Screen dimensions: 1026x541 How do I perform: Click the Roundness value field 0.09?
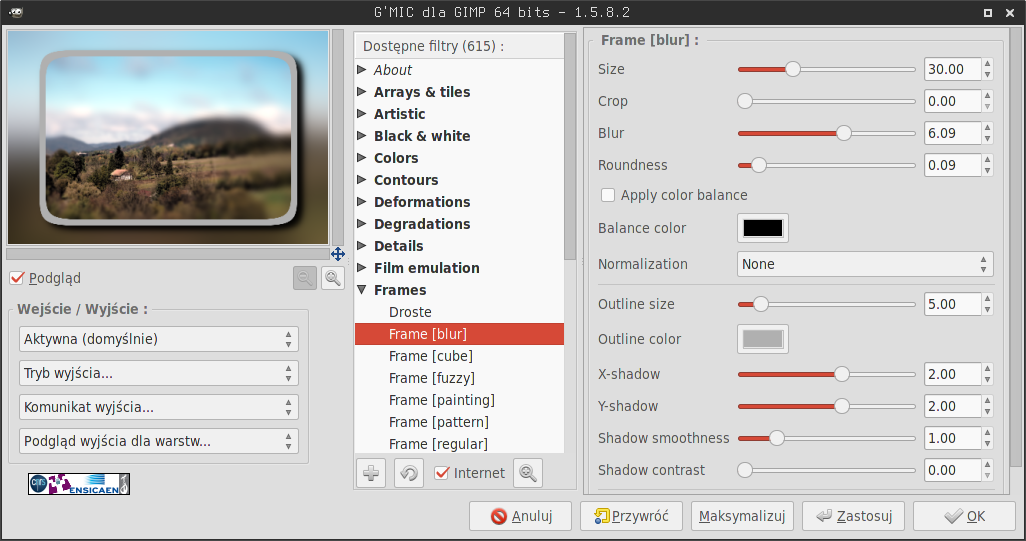tap(953, 166)
